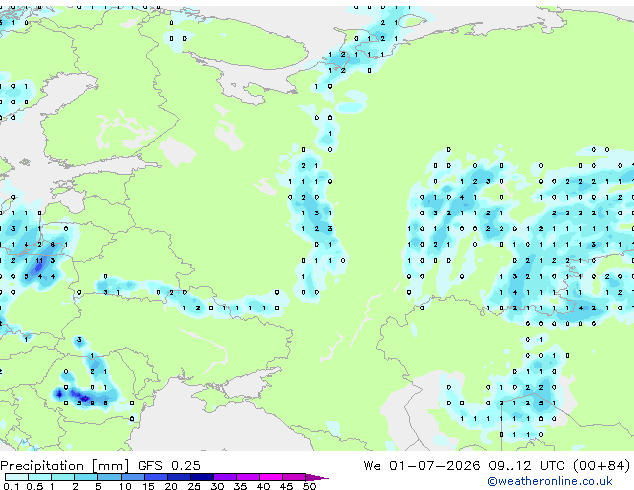Screen dimensions: 634x490
Task: Select the 5–10 mm legend swatch
Action: coord(109,477)
